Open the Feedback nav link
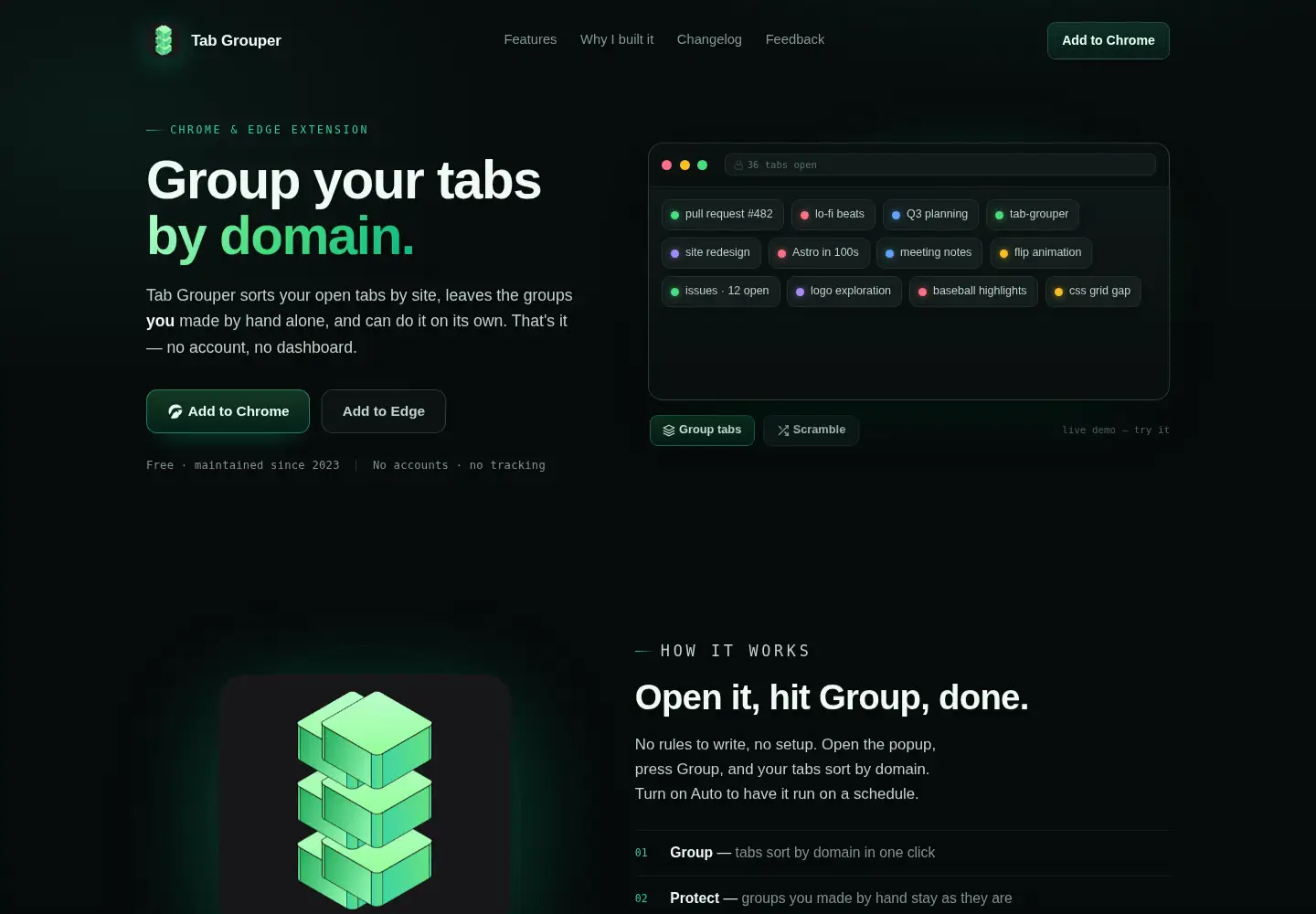The height and width of the screenshot is (914, 1316). click(795, 39)
